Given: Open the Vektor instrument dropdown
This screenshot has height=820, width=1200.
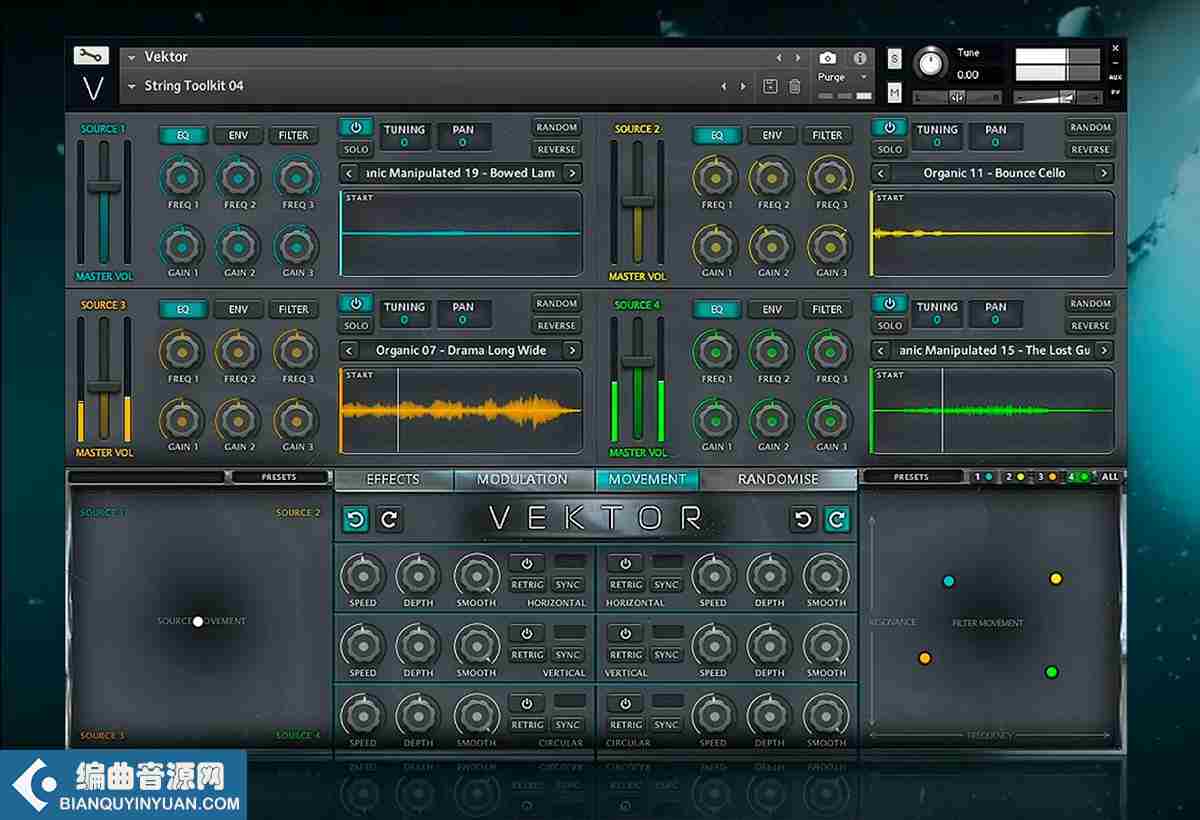Looking at the screenshot, I should tap(131, 58).
